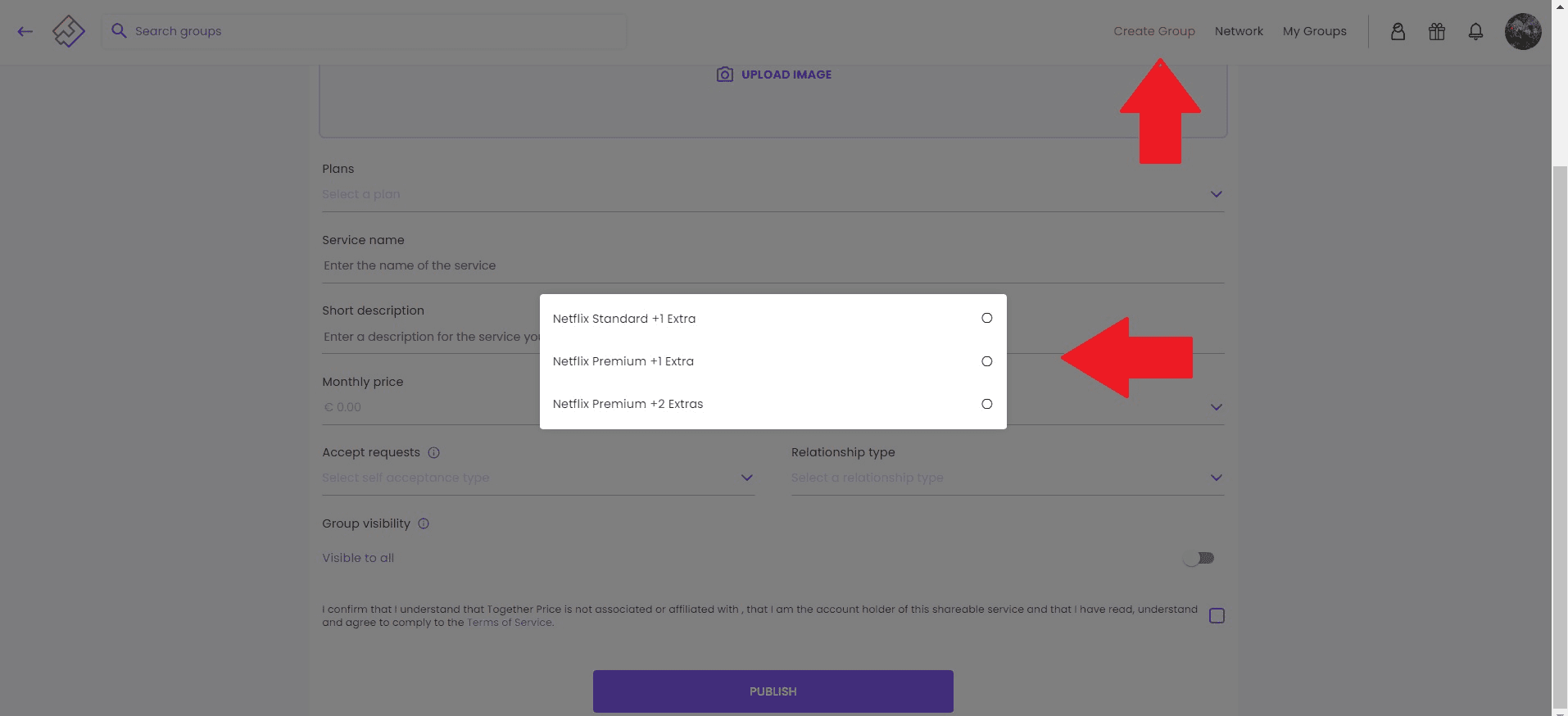This screenshot has width=1568, height=716.
Task: Toggle the Visible to all switch
Action: coord(1199,558)
